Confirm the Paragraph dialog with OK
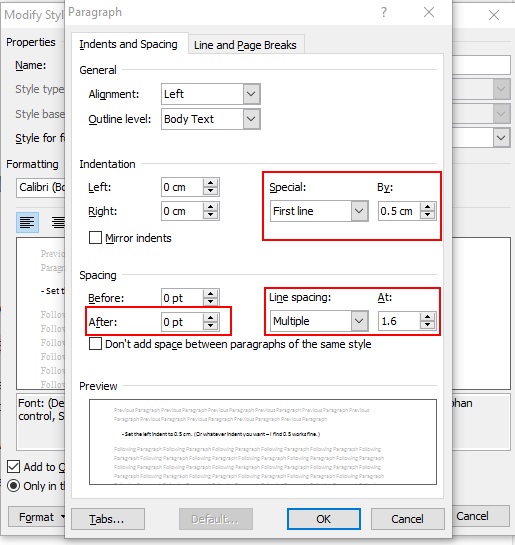The height and width of the screenshot is (545, 515). pyautogui.click(x=324, y=519)
